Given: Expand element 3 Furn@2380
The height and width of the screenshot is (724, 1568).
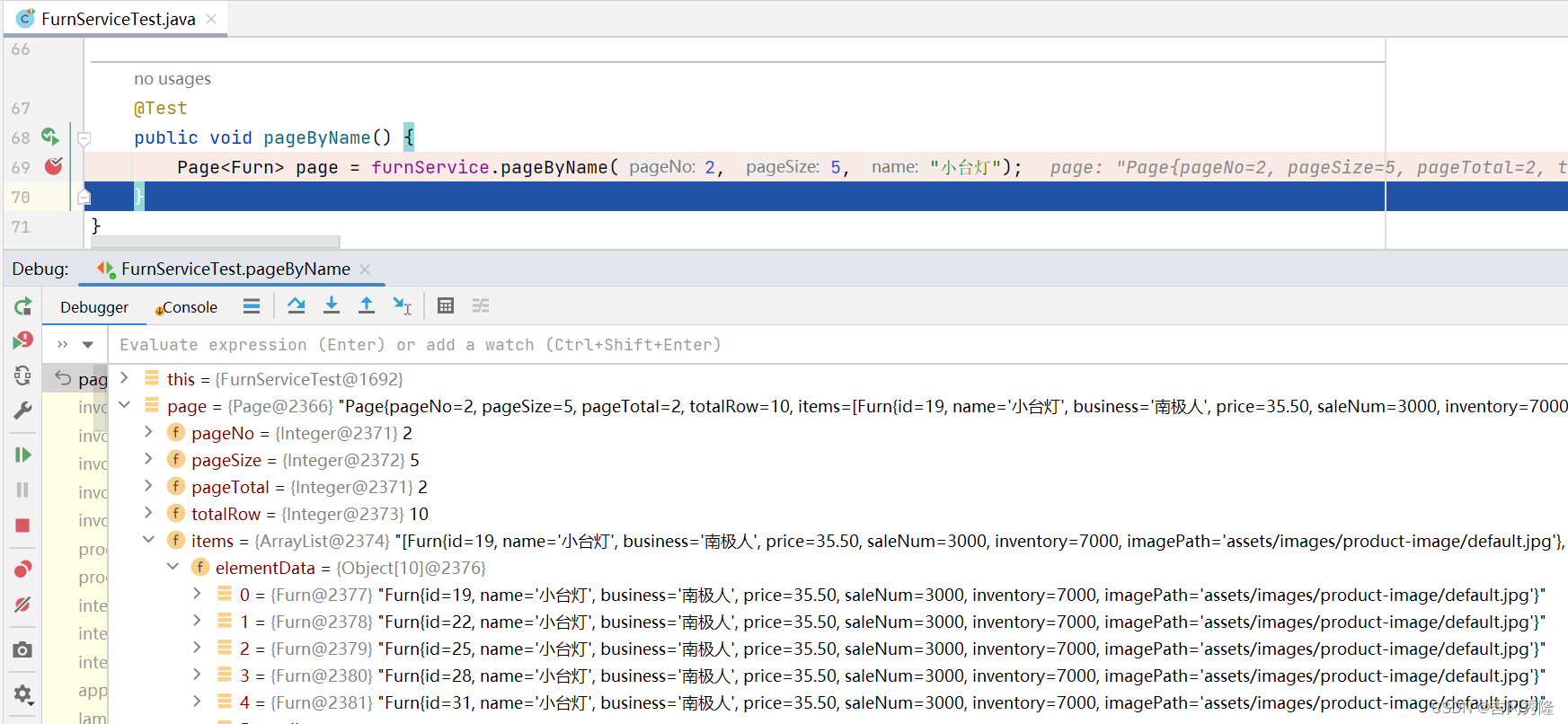Looking at the screenshot, I should [x=198, y=675].
